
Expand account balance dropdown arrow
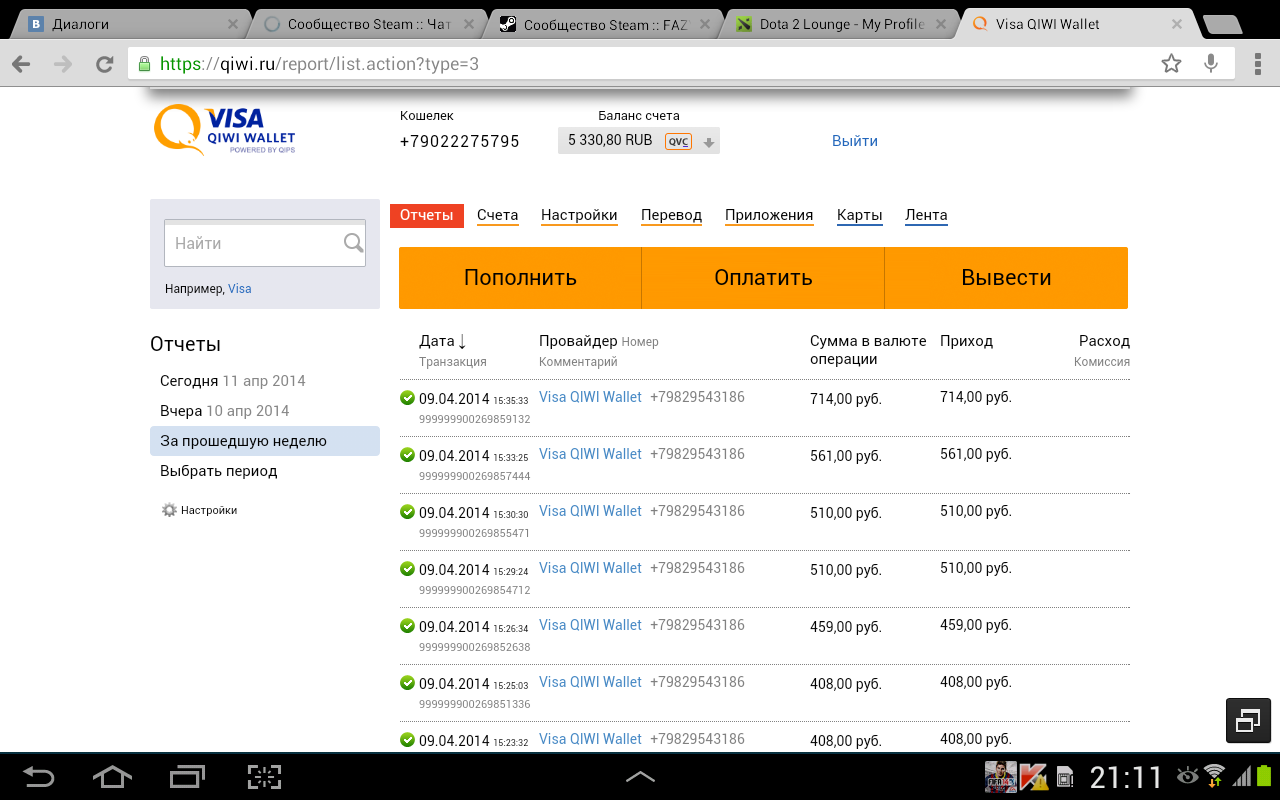pyautogui.click(x=709, y=142)
